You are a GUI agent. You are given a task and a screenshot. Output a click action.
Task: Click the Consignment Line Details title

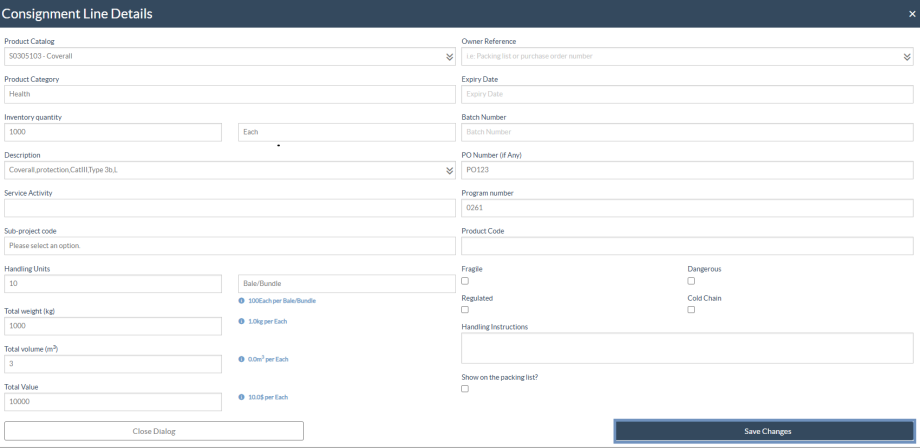[x=77, y=14]
